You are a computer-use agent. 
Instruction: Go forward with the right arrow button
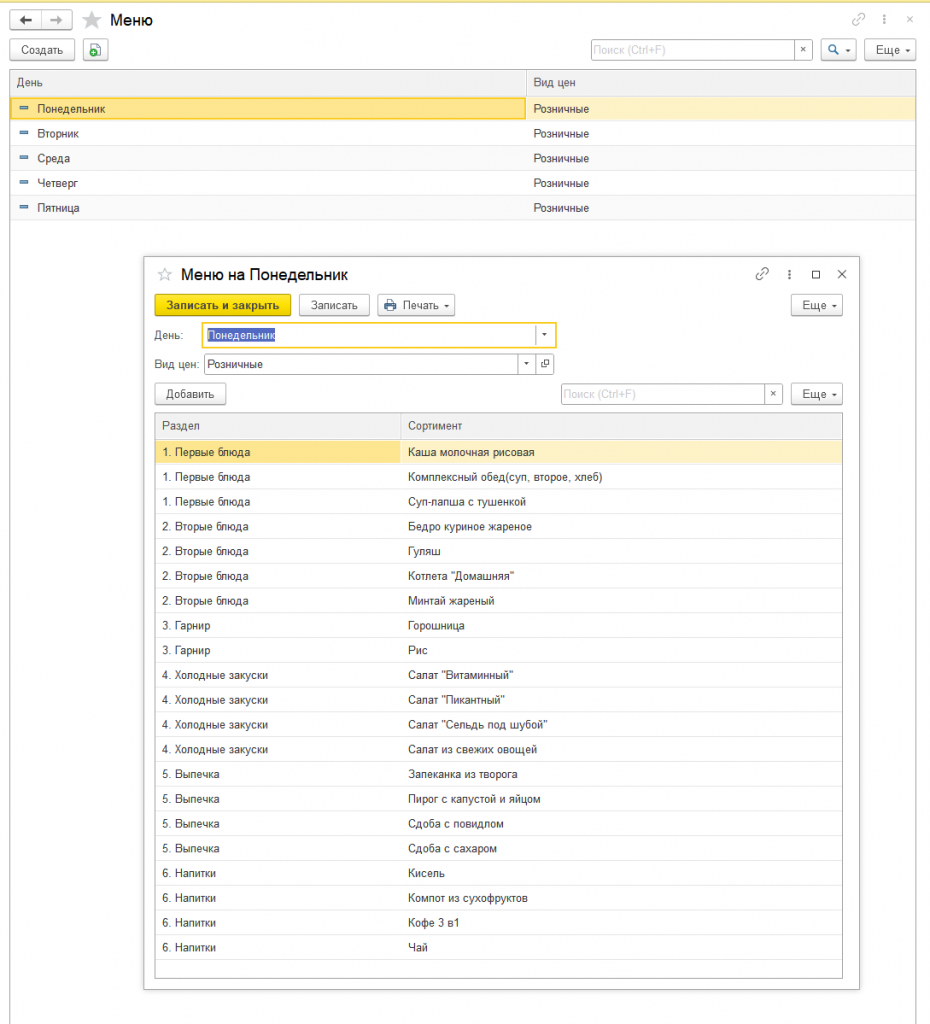point(57,20)
